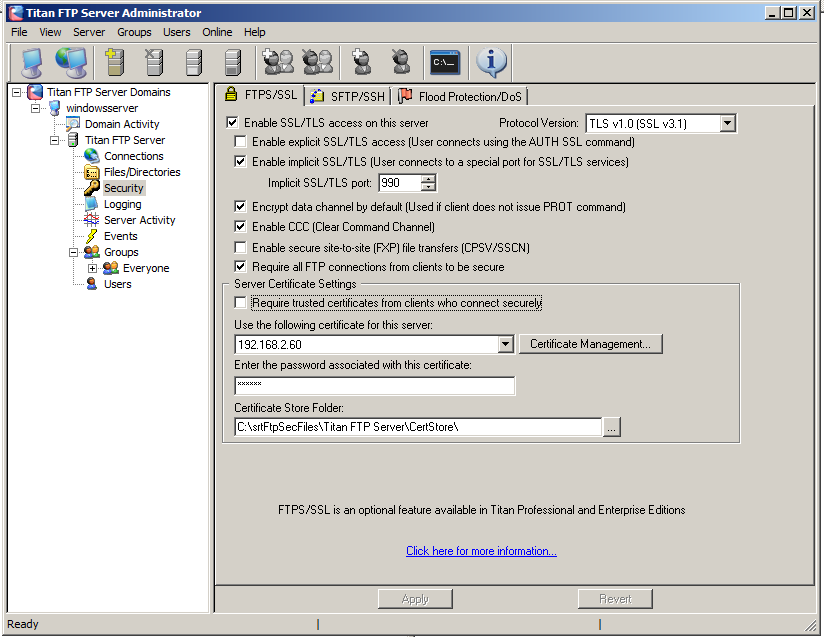824x637 pixels.
Task: Click the Security key icon in tree
Action: coord(92,188)
